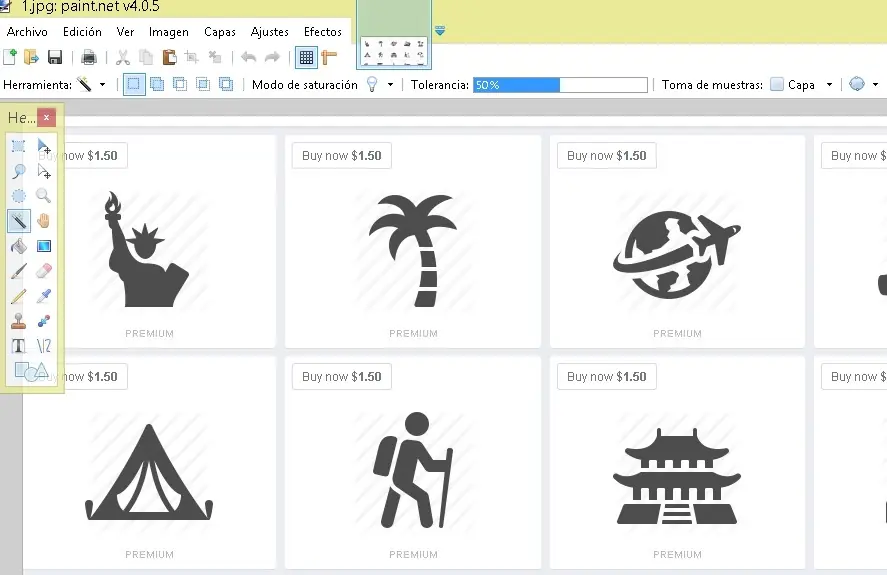Click the Statue of Liberty icon on canvas
Viewport: 887px width, 575px height.
(145, 249)
